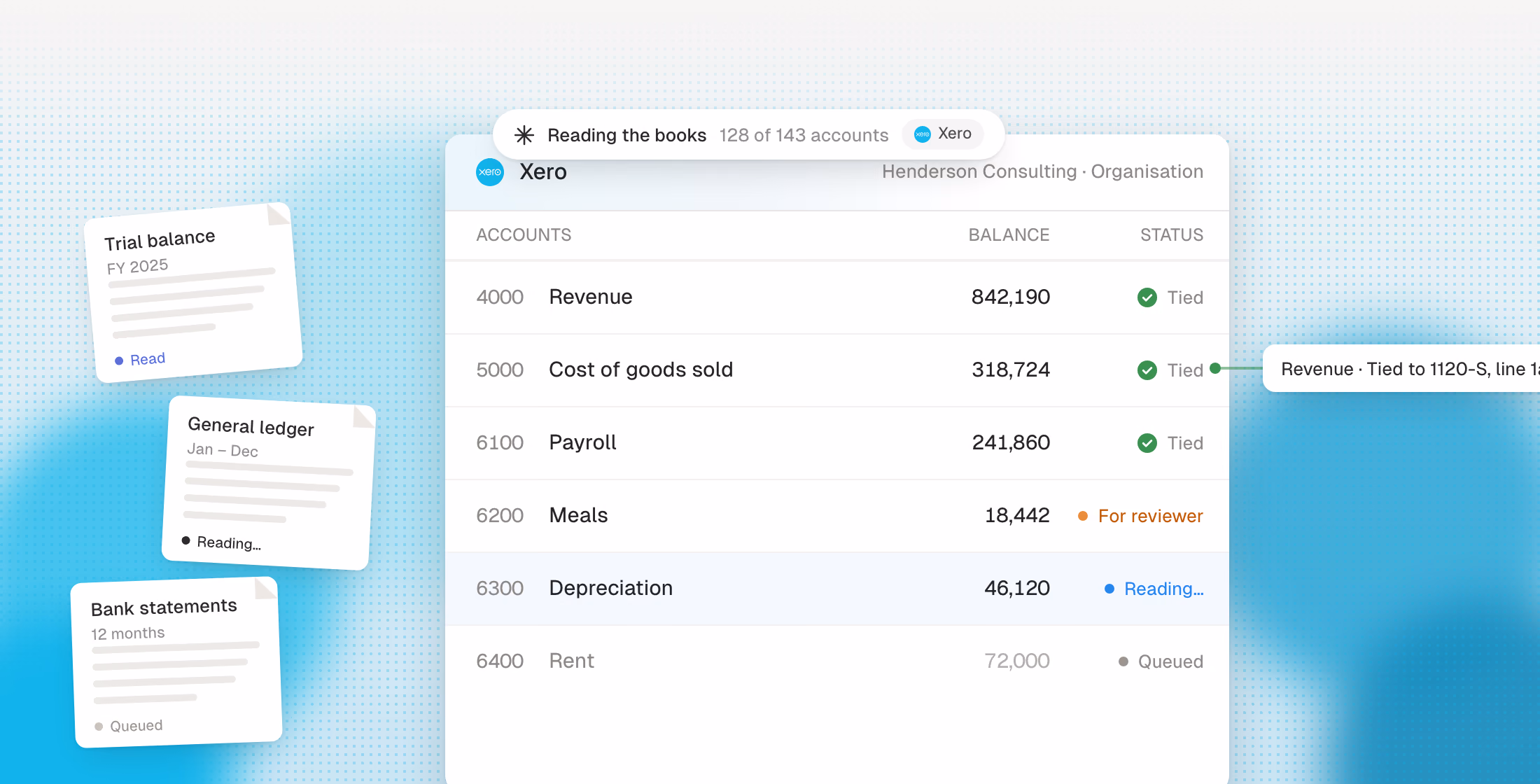This screenshot has width=1540, height=784.
Task: Click the For reviewer status label
Action: click(1150, 516)
